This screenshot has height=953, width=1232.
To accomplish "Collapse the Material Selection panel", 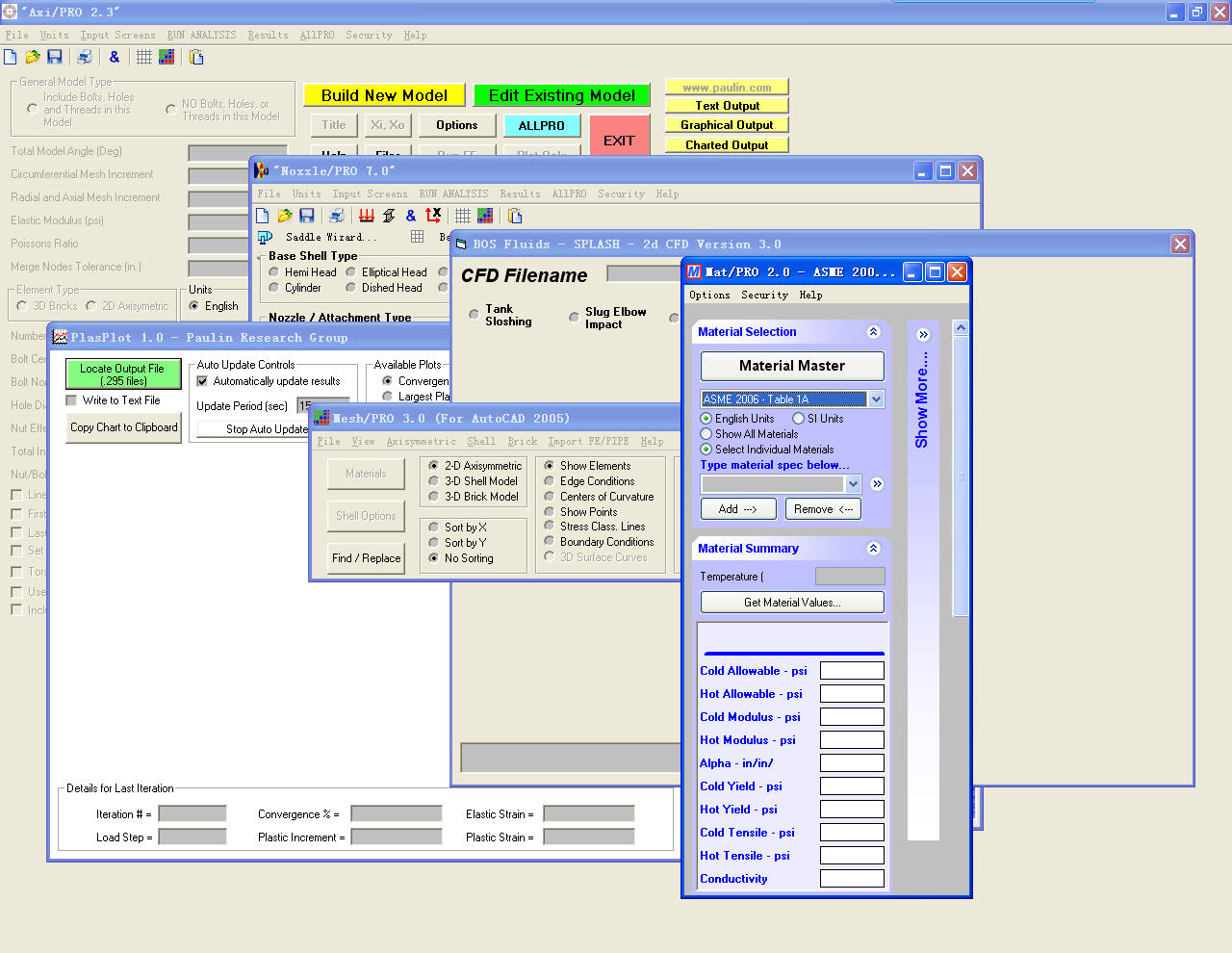I will [873, 332].
